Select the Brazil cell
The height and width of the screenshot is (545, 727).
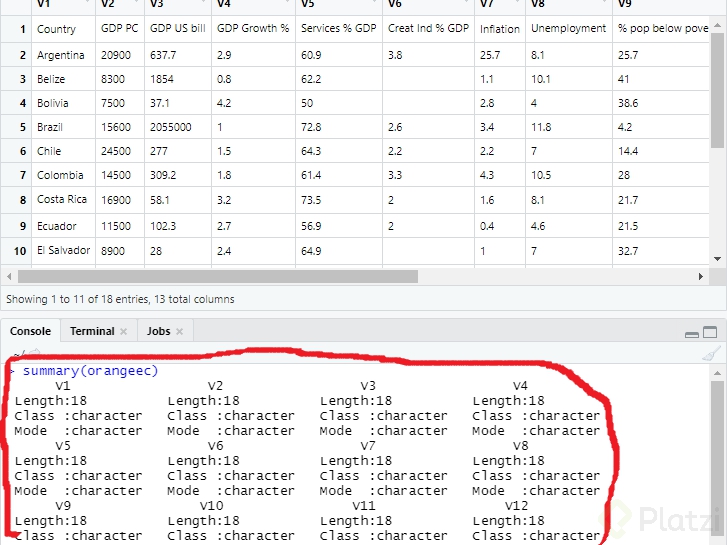63,127
